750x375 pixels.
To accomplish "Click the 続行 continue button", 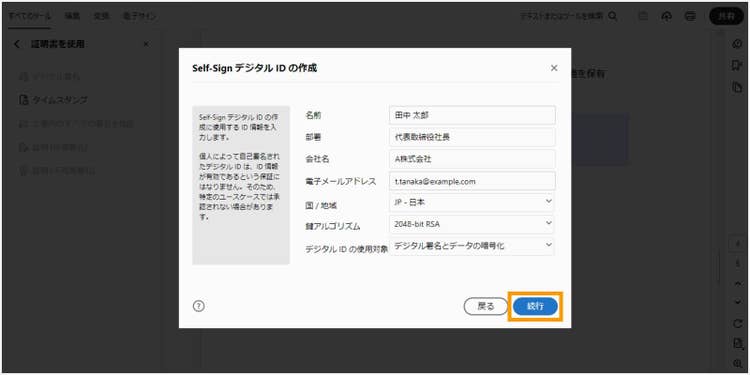I will click(x=535, y=307).
